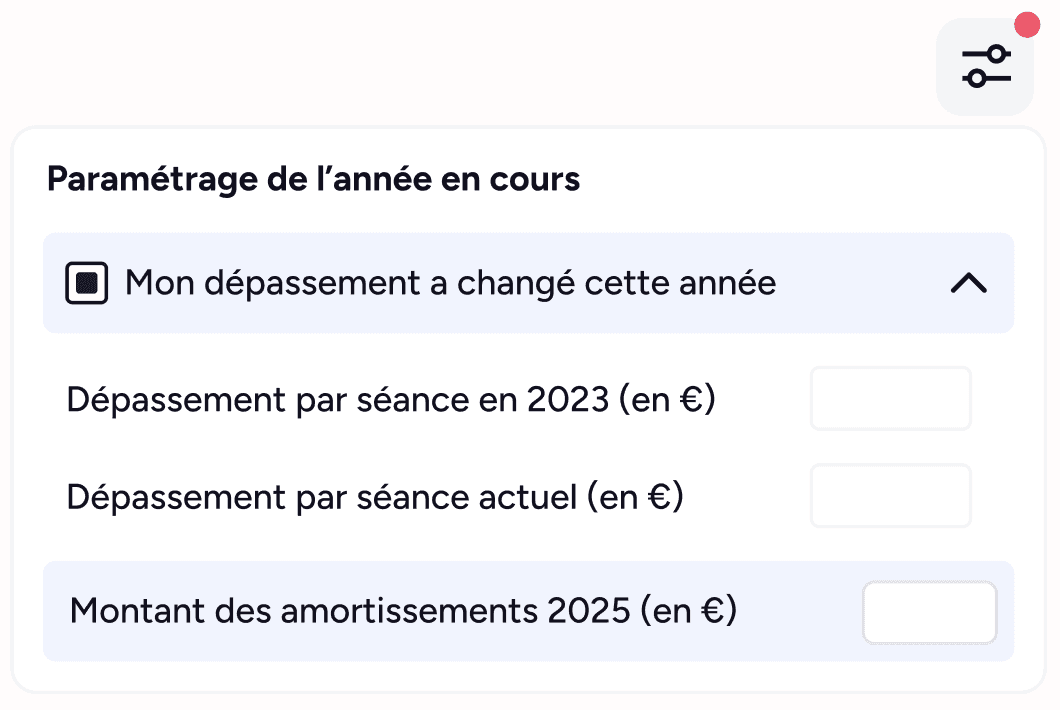This screenshot has height=710, width=1060.
Task: Focus the 2023 dépassement par séance input
Action: coord(890,399)
